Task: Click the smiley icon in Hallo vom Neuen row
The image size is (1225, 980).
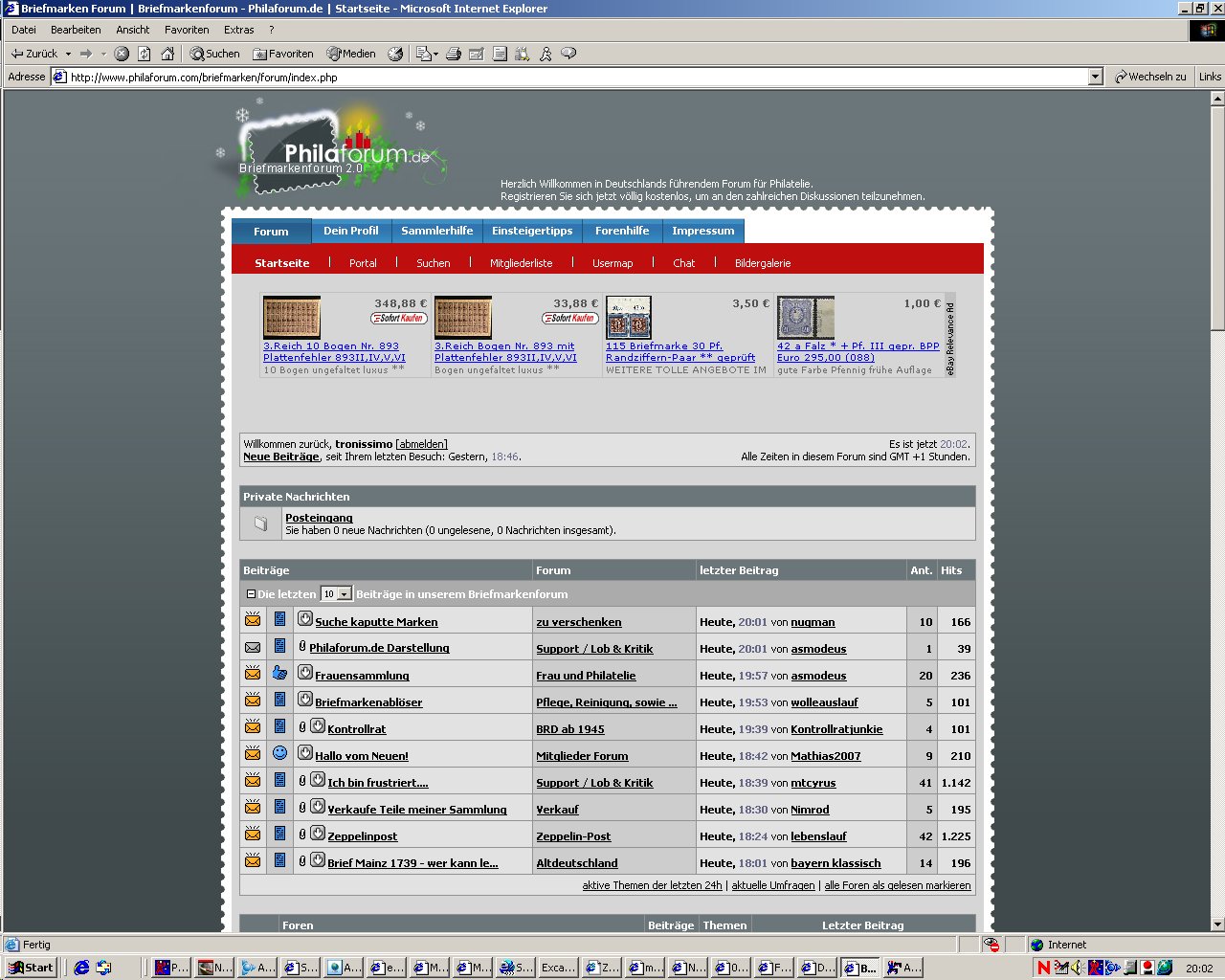Action: coord(279,753)
